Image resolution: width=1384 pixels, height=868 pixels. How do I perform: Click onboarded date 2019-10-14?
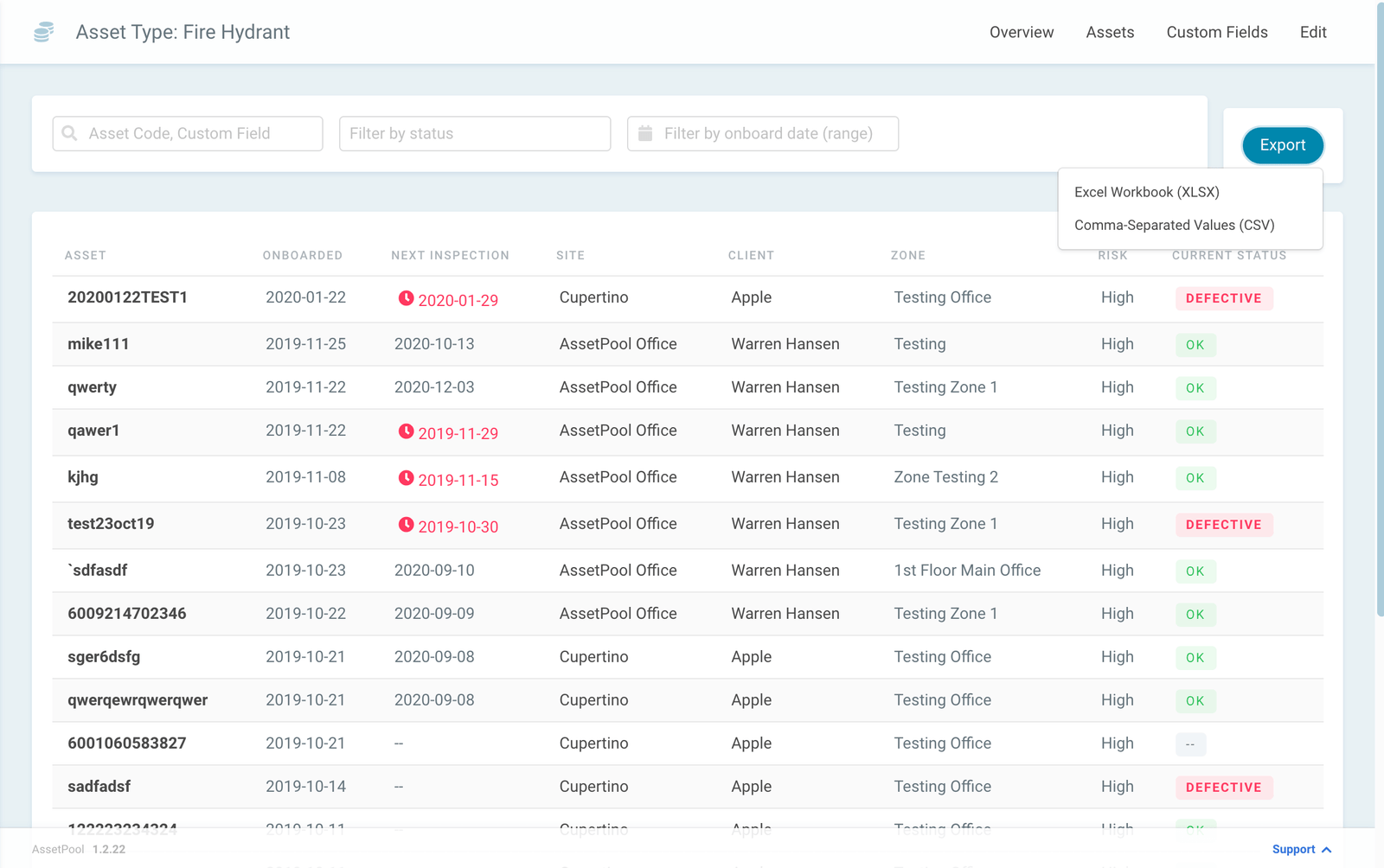pos(305,787)
